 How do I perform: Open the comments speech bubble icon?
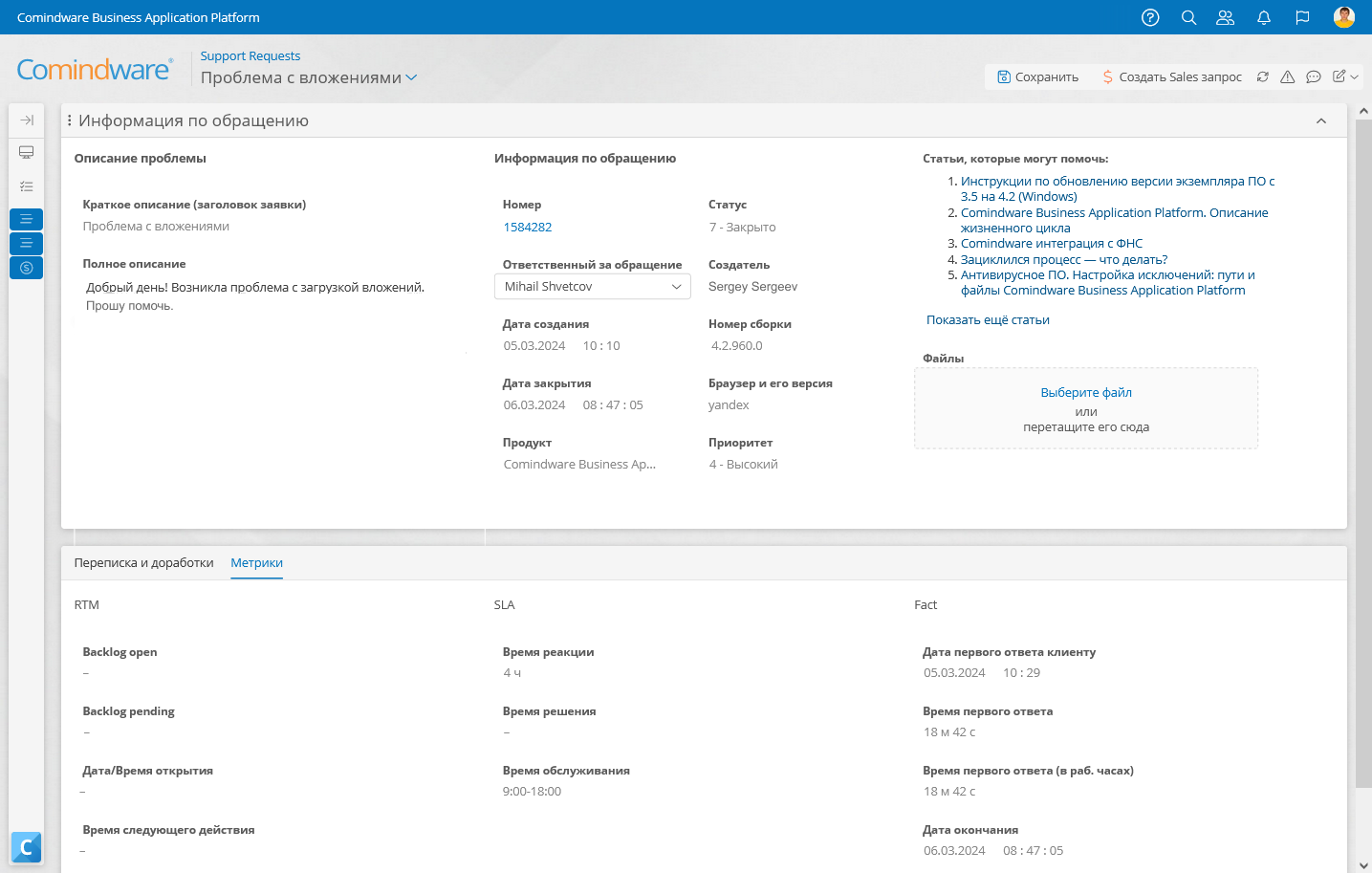coord(1314,76)
